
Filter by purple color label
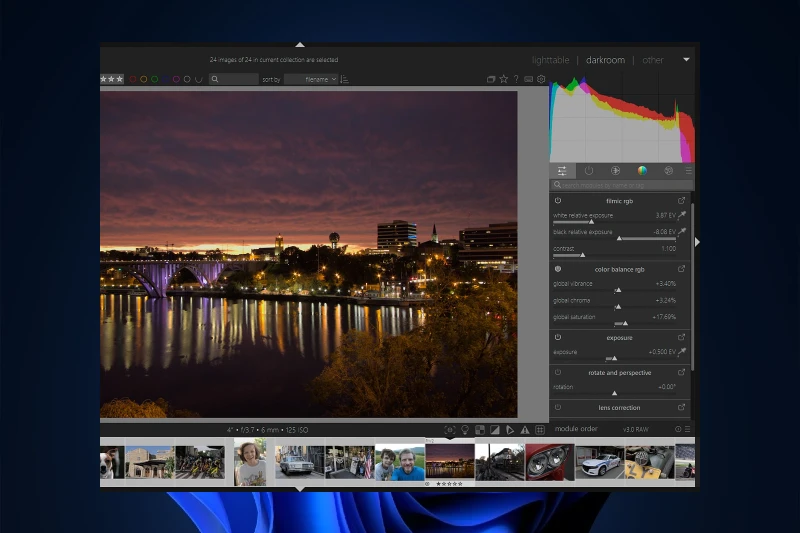pyautogui.click(x=176, y=79)
